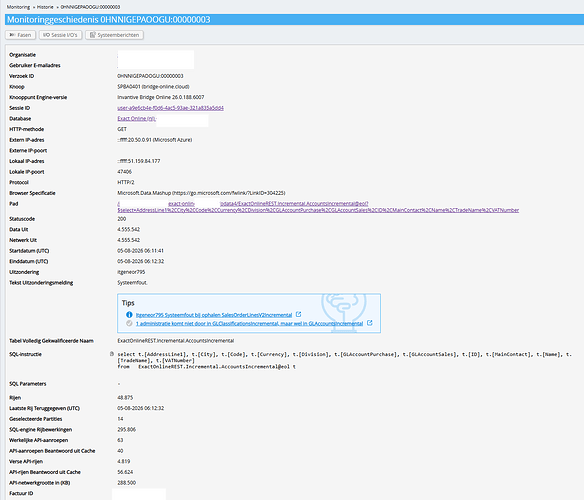
Task: Click the Fasen forward-arrows icon
Action: click(x=12, y=35)
